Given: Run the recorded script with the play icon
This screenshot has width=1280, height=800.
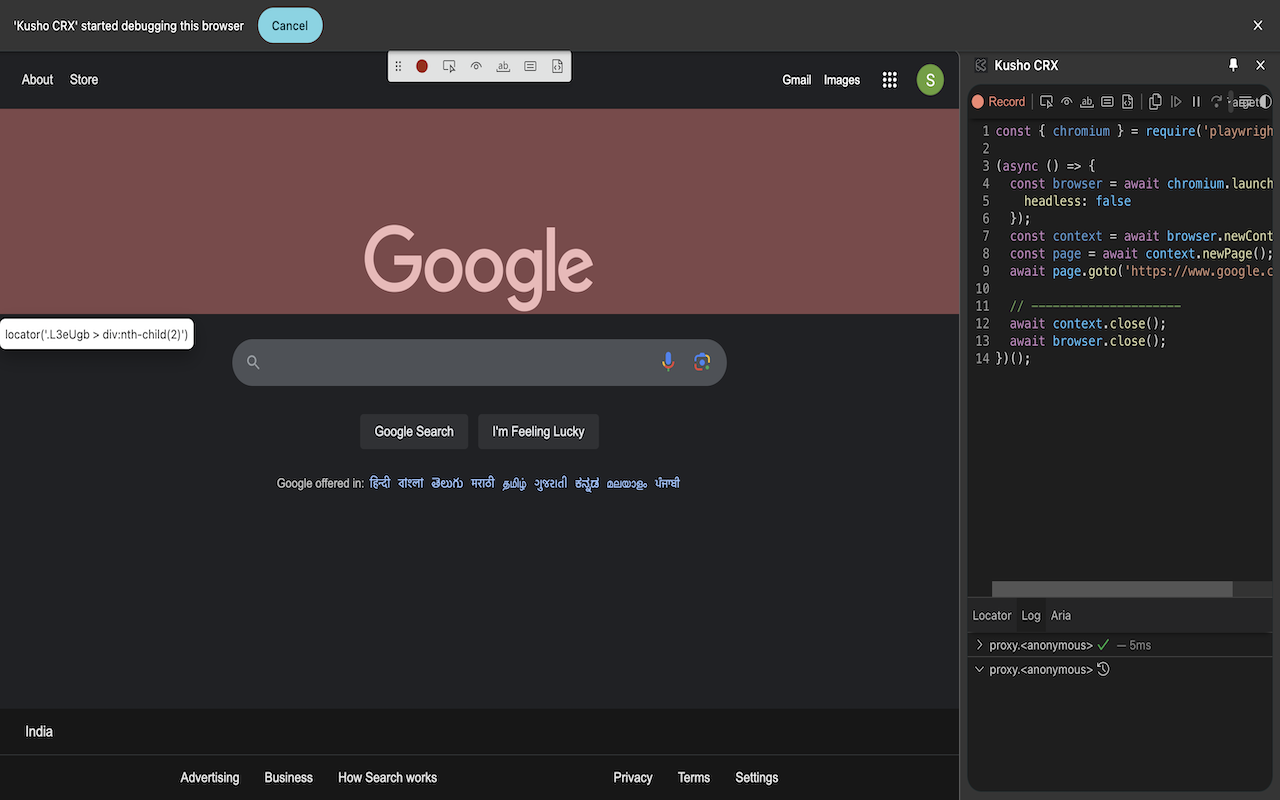Looking at the screenshot, I should (1176, 101).
